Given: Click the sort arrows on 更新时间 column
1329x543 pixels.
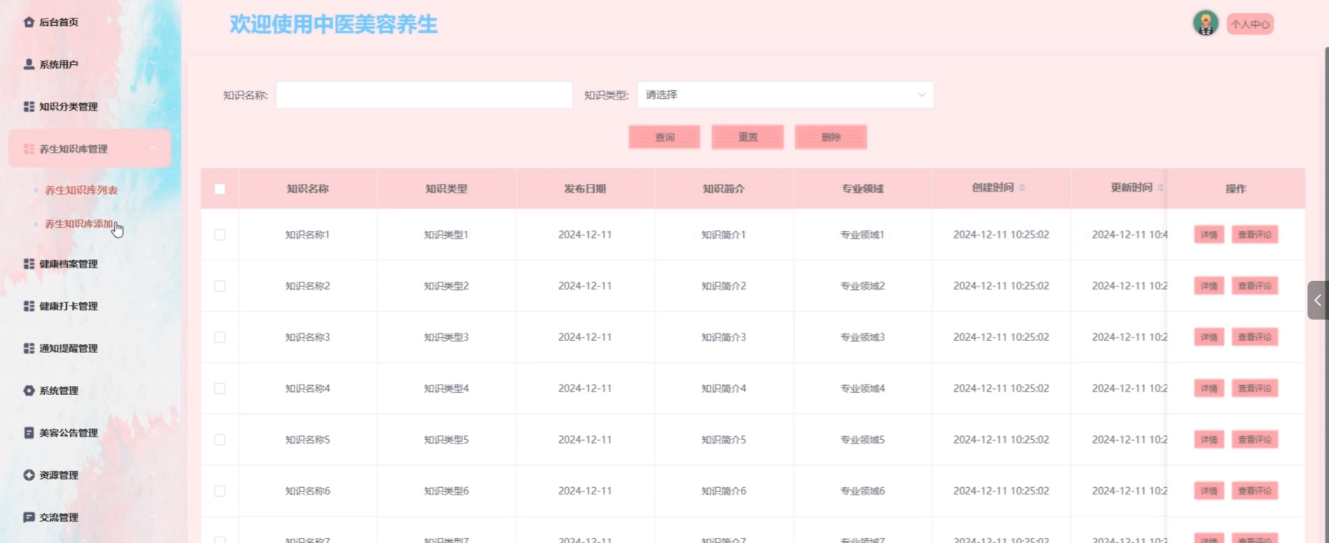Looking at the screenshot, I should (x=1160, y=188).
